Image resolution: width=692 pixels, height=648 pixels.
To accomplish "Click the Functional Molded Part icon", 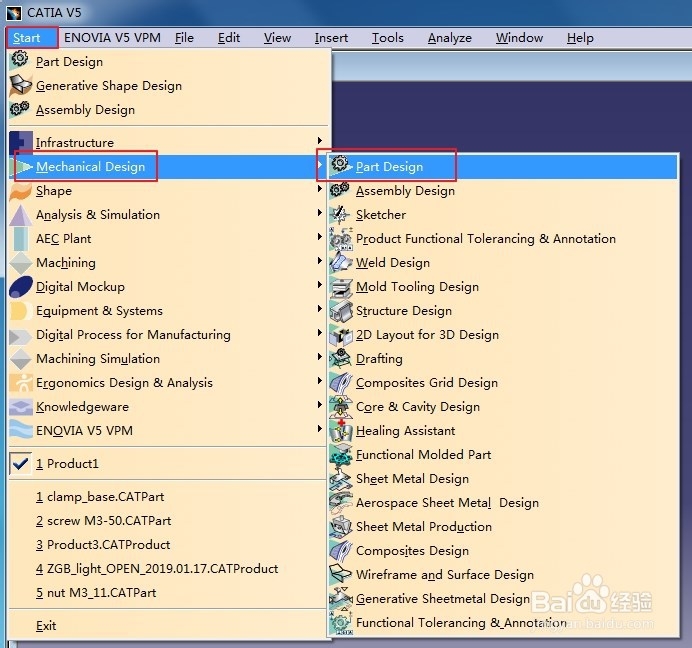I will click(340, 455).
